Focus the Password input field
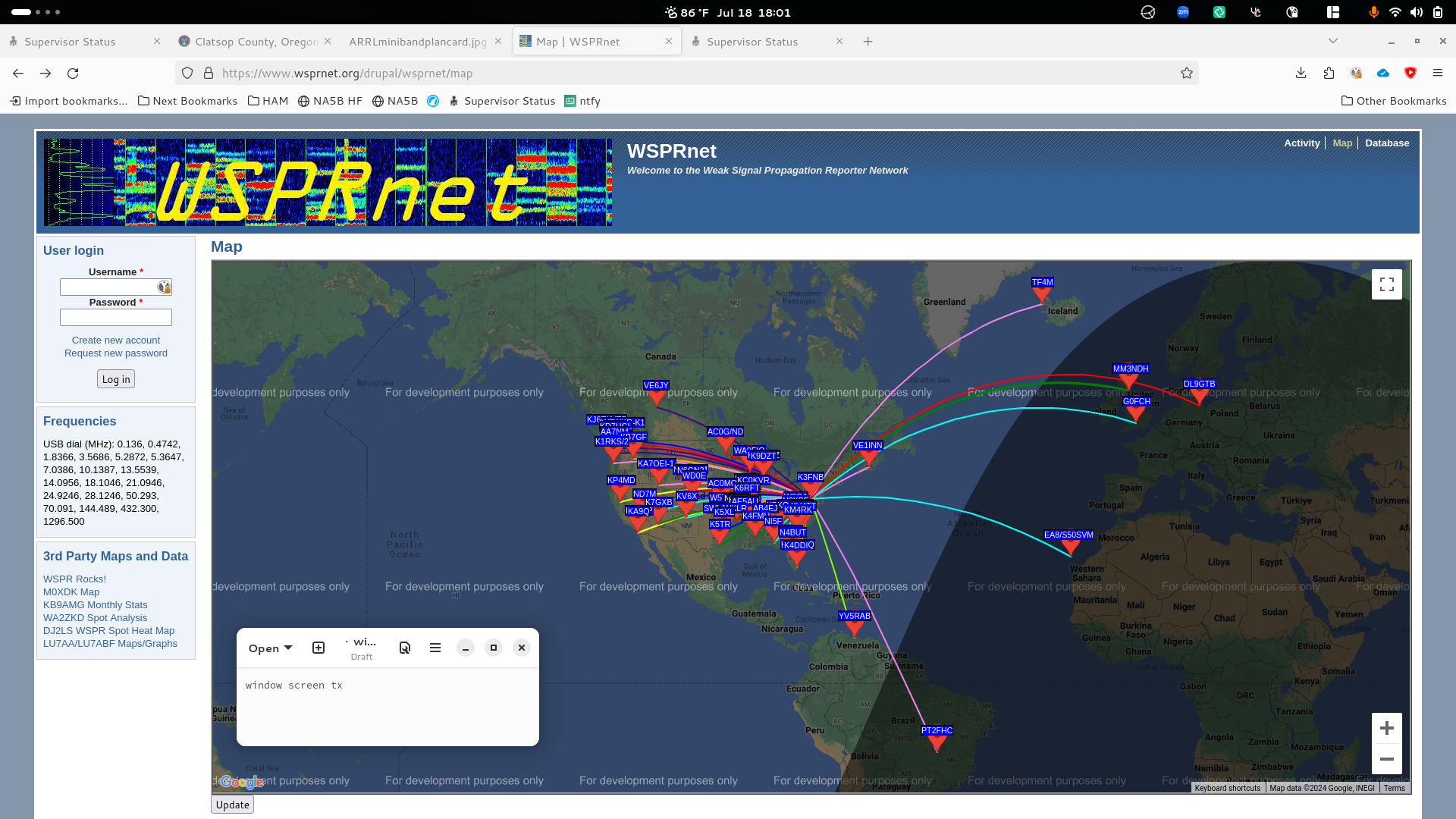 pos(116,317)
